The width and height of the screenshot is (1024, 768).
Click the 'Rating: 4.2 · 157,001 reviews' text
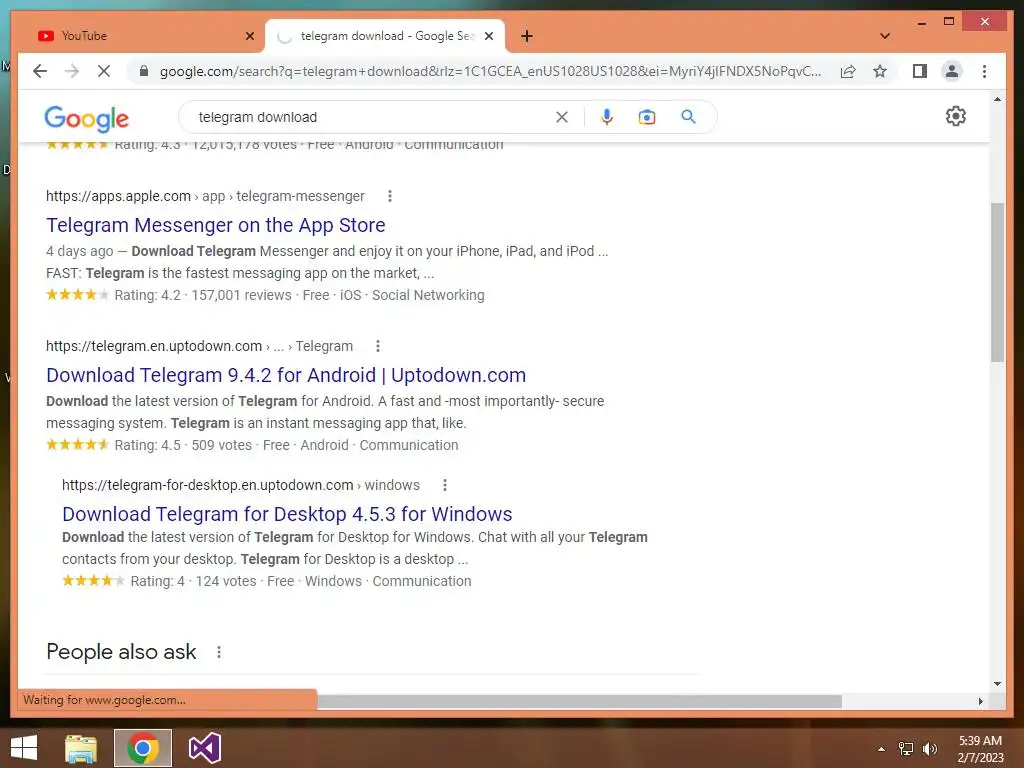pos(203,295)
